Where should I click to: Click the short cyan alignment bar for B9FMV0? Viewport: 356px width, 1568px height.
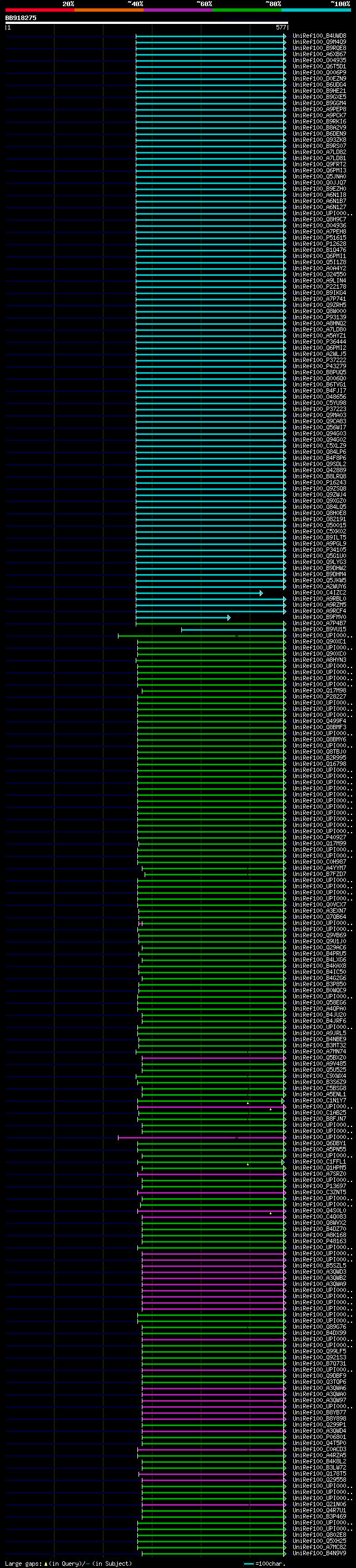182,617
